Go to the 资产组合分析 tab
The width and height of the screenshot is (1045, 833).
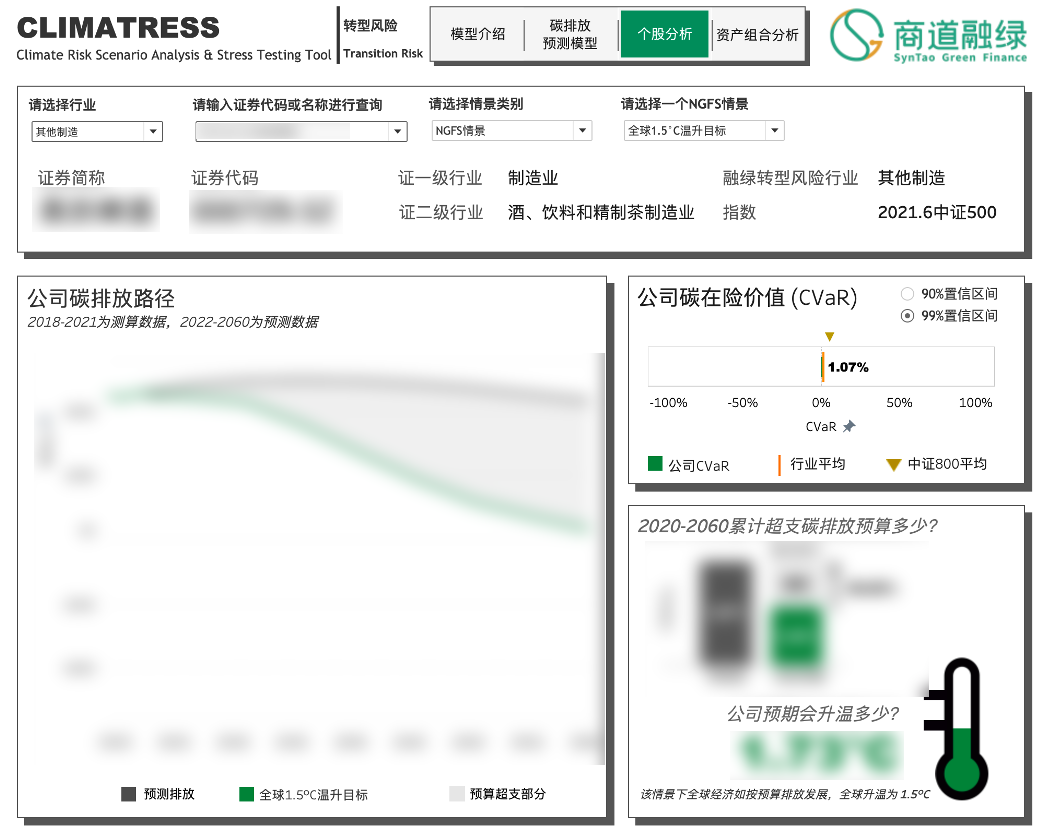pos(757,34)
